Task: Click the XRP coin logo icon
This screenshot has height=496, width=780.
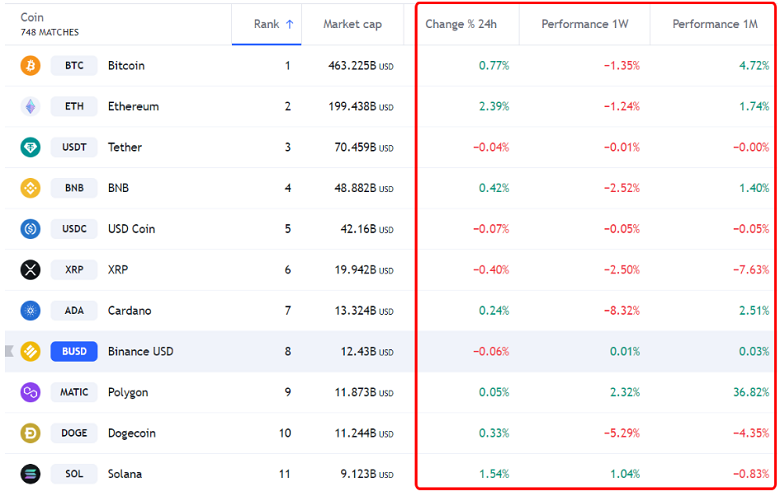Action: point(30,270)
